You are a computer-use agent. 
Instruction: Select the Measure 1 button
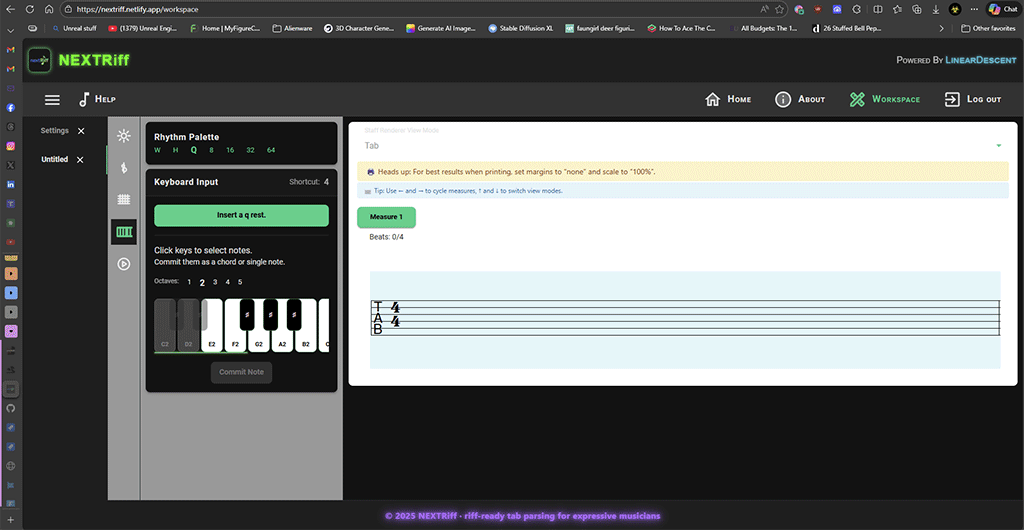pos(386,217)
